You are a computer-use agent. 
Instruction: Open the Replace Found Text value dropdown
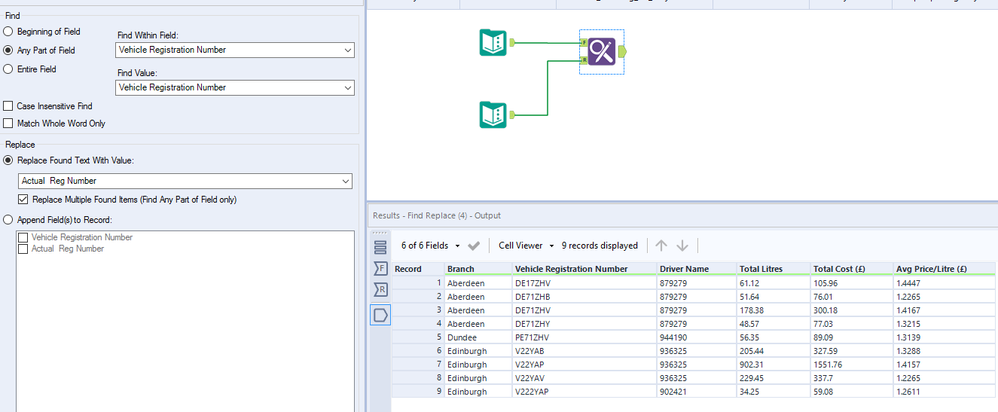pos(185,181)
